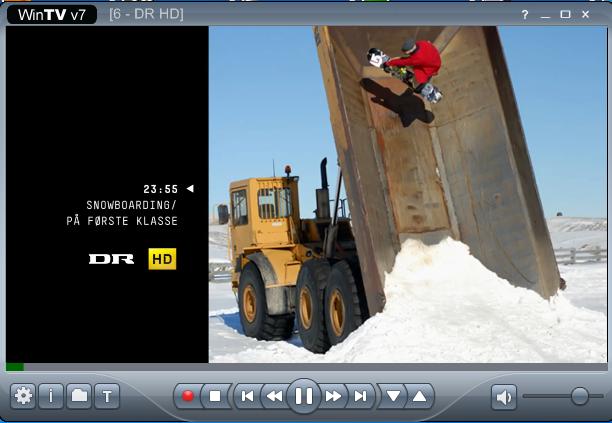Viewport: 612px width, 423px height.
Task: Click the green timeshift progress bar
Action: pyautogui.click(x=15, y=367)
